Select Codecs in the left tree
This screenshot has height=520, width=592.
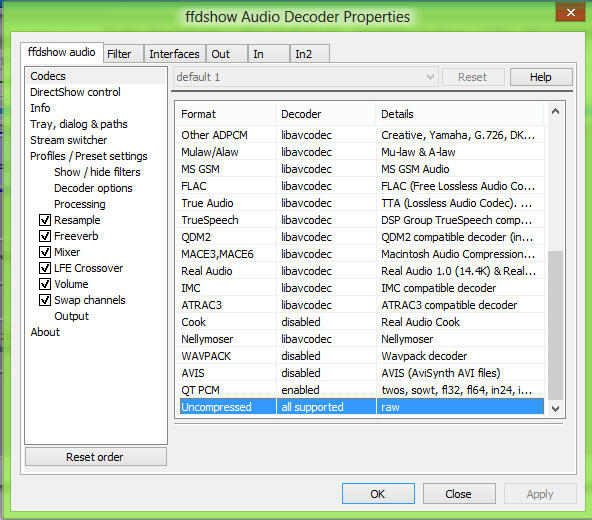(48, 76)
